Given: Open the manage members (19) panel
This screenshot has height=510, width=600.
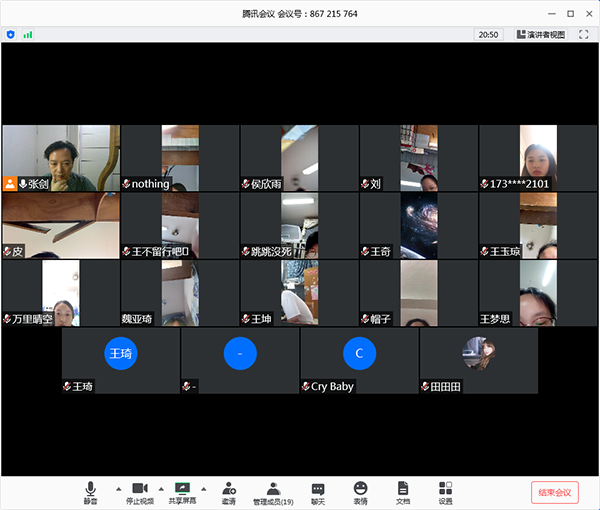Looking at the screenshot, I should [273, 488].
